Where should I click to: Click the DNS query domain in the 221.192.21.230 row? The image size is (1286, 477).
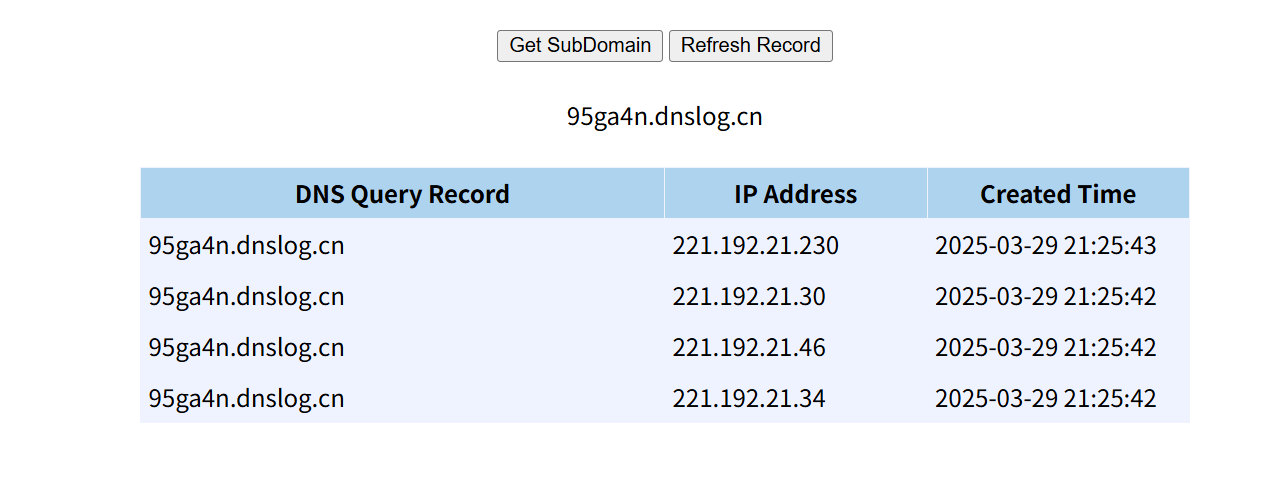(247, 246)
